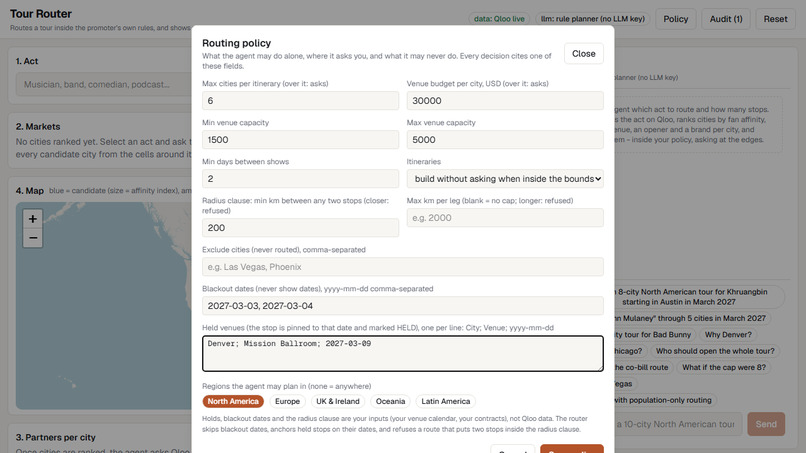Select 'Who should open the whole tour?' chip
Screen dimensions: 806x453
coord(715,351)
